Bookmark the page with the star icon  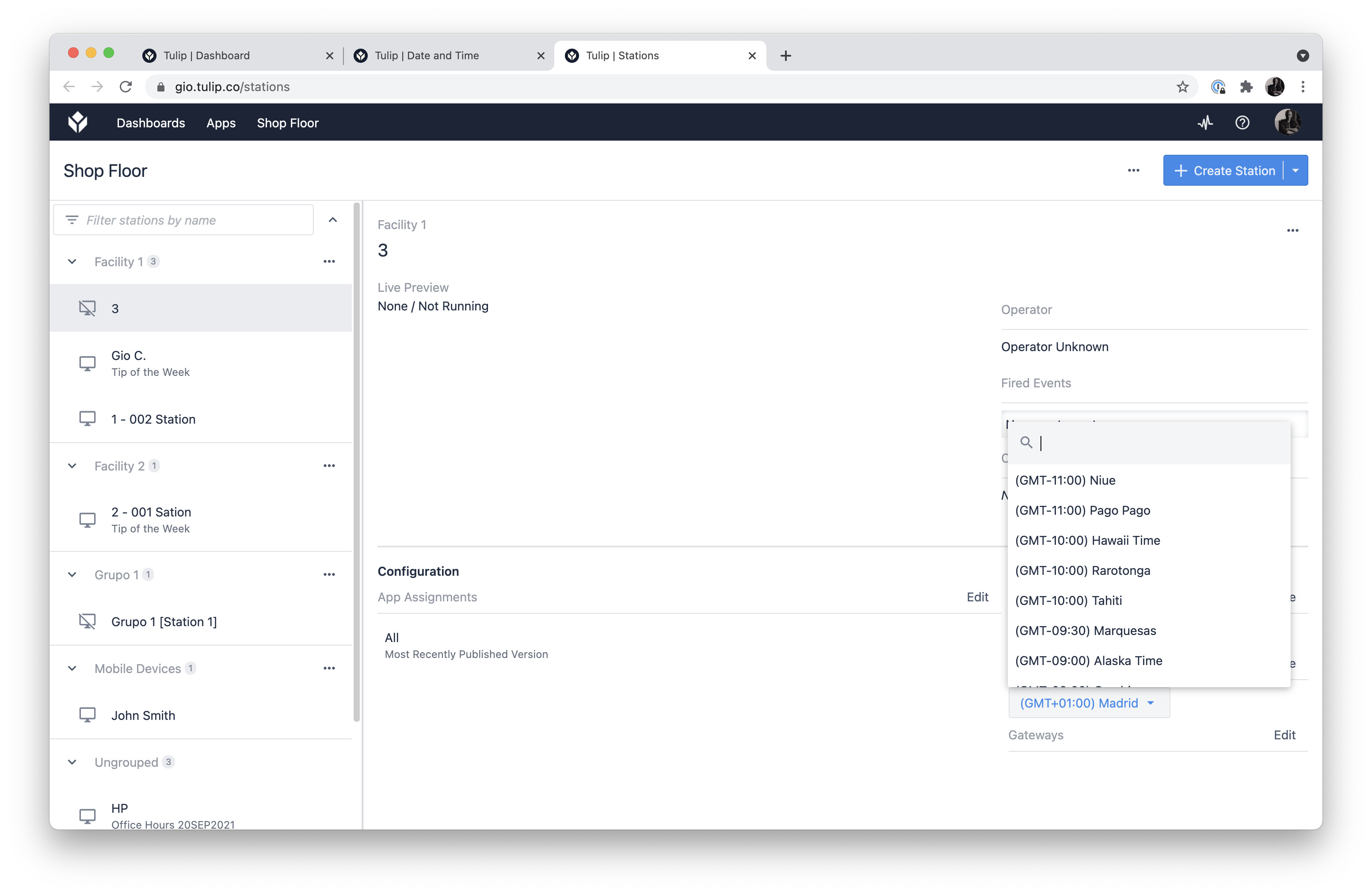pyautogui.click(x=1182, y=87)
